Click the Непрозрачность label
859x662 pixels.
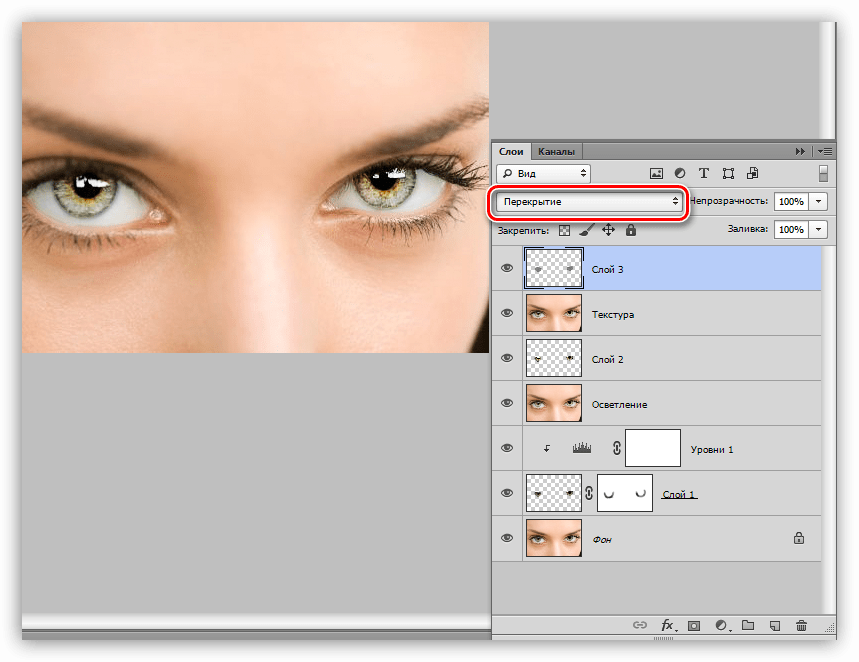(x=729, y=201)
